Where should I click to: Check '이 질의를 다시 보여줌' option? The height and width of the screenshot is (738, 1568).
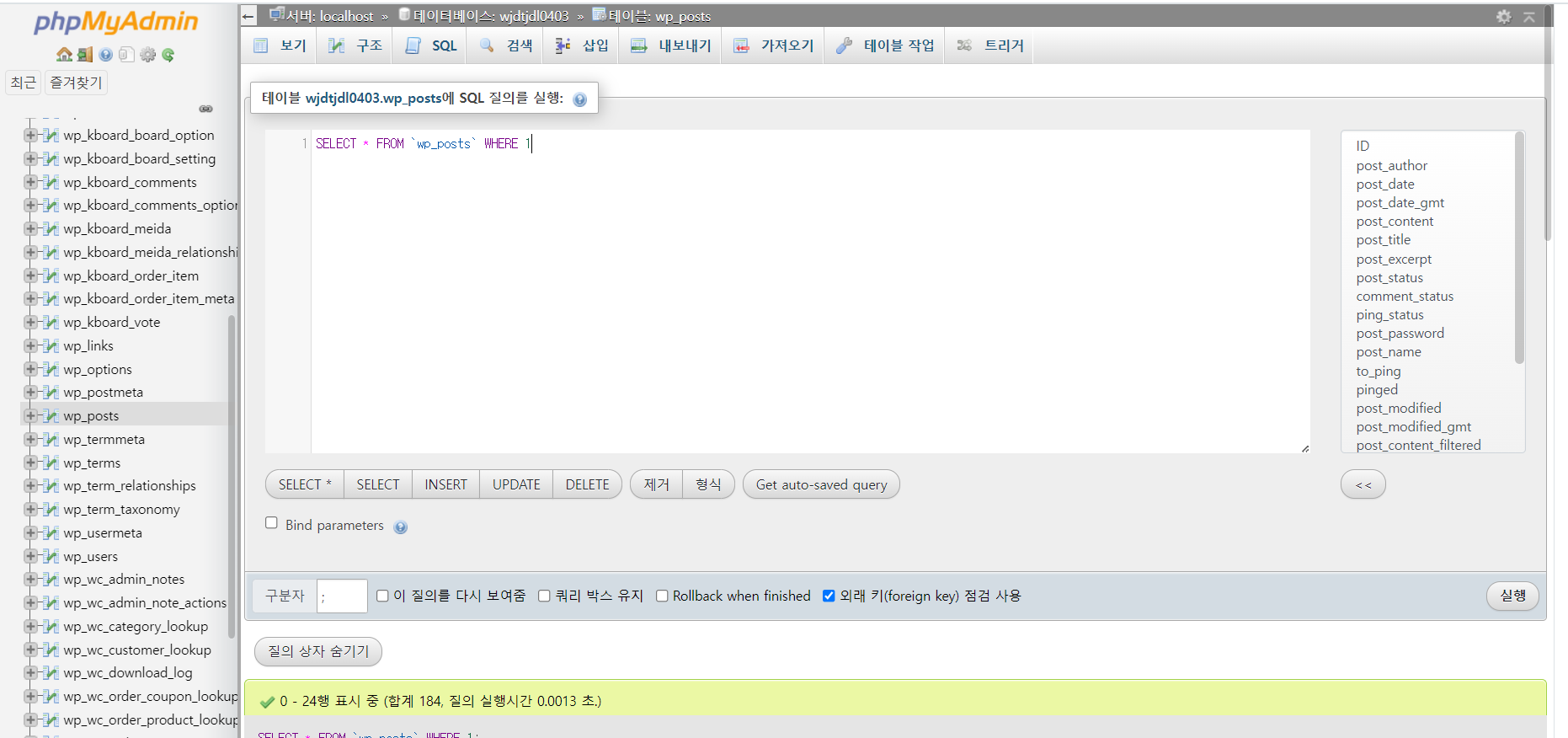pyautogui.click(x=382, y=596)
